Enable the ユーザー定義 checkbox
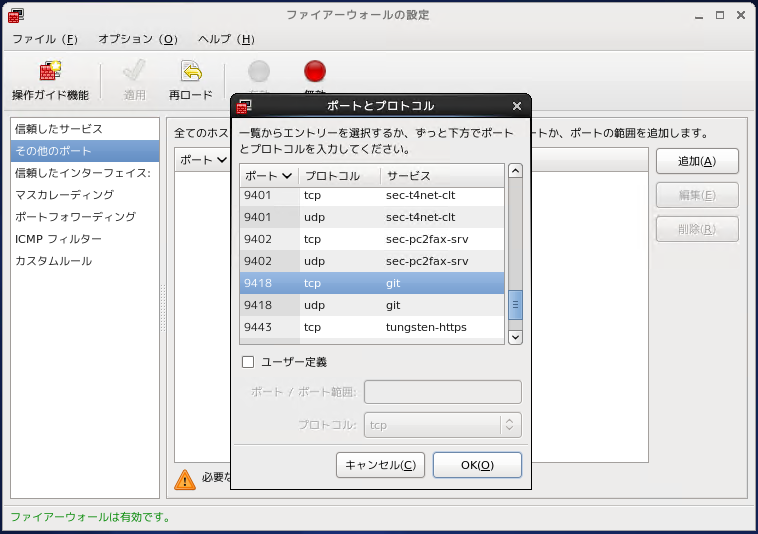 (x=248, y=362)
